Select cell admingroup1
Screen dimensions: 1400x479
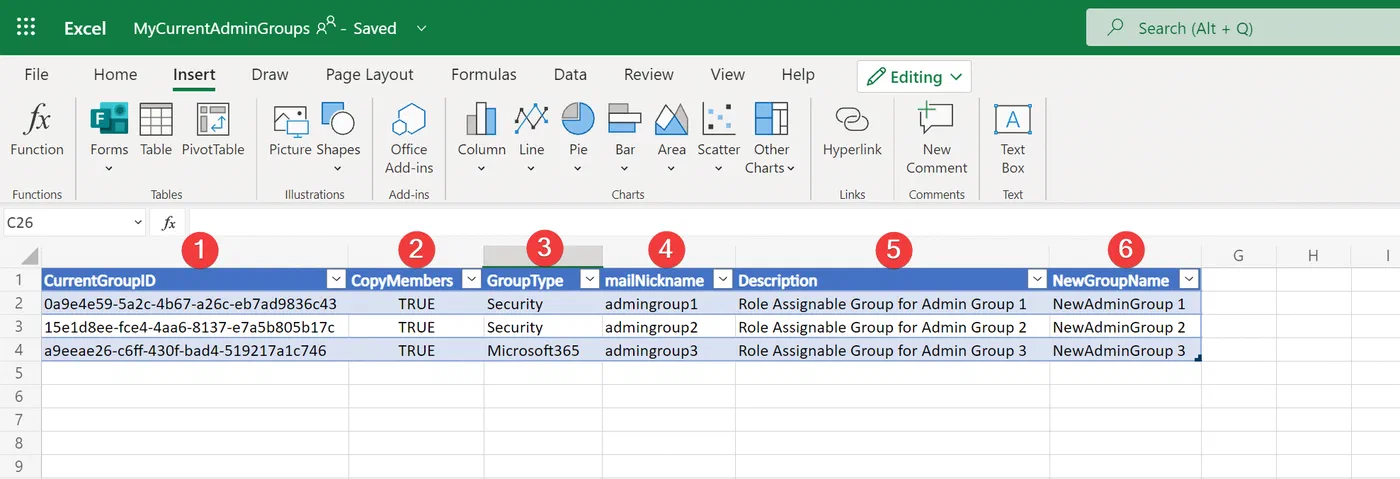click(x=670, y=304)
